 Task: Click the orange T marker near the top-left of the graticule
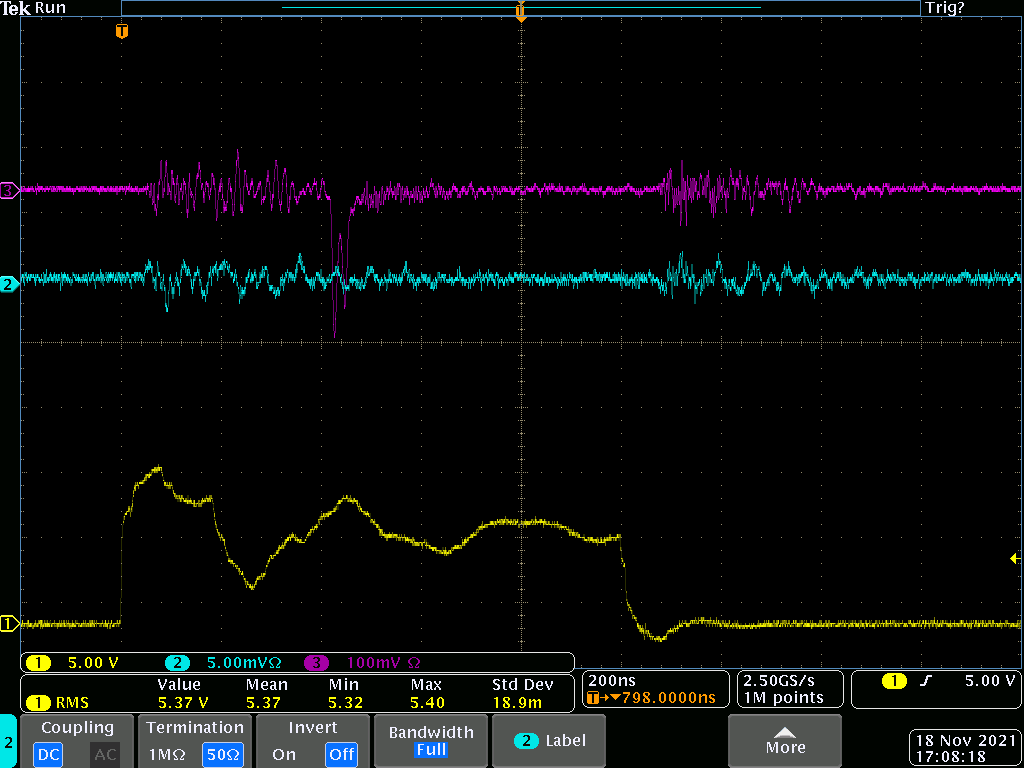coord(122,32)
